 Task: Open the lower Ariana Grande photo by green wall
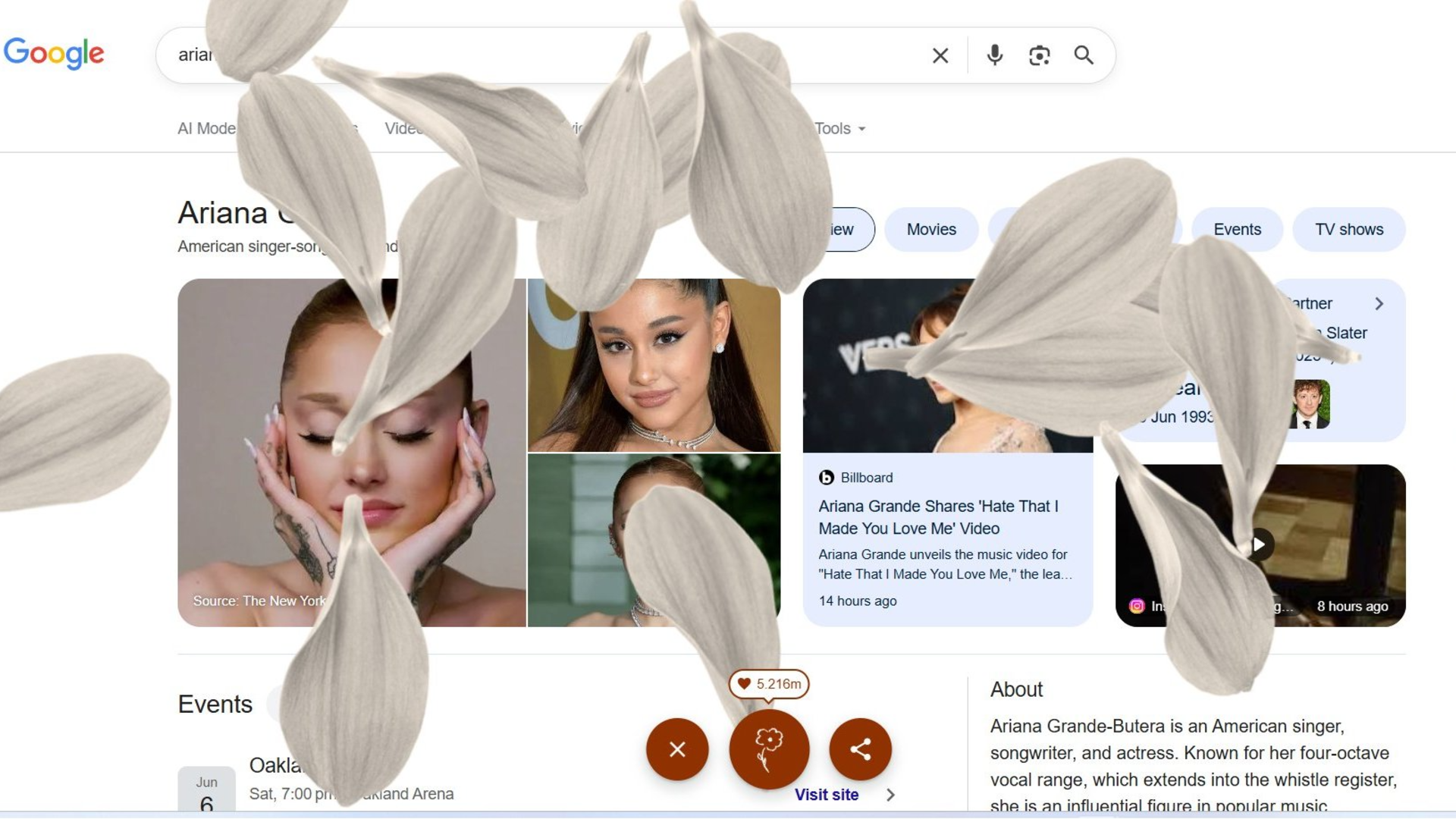[654, 541]
